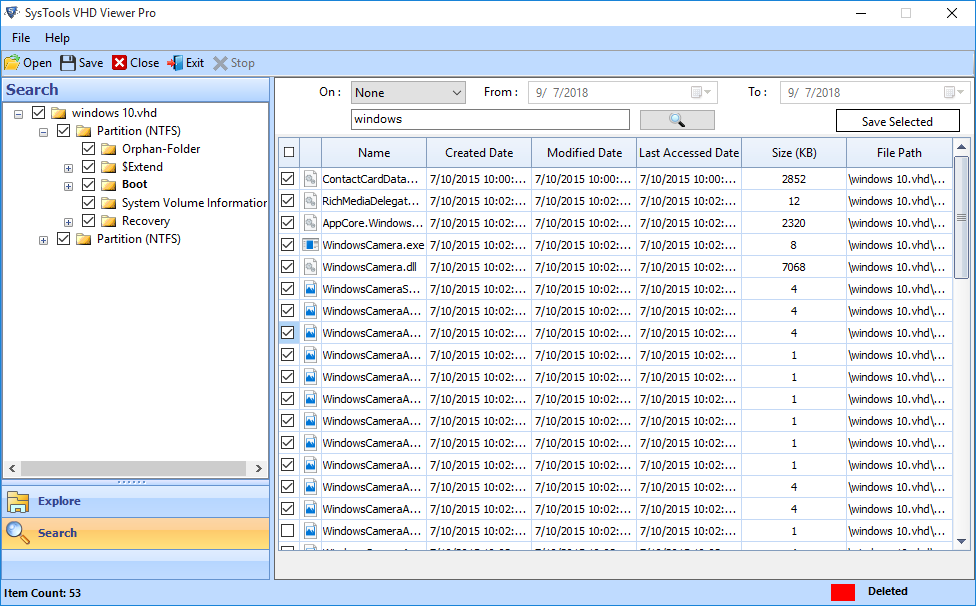Open the File menu
The width and height of the screenshot is (976, 606).
click(x=21, y=38)
